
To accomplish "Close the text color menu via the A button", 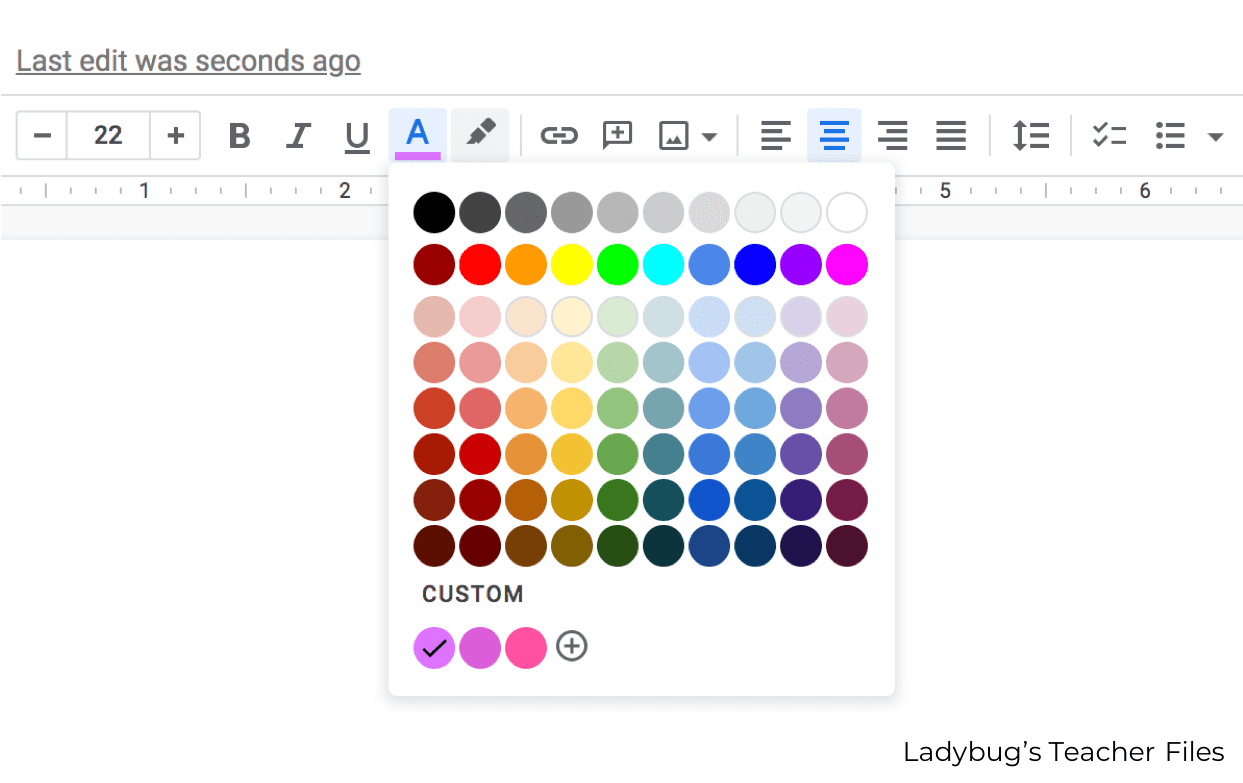I will click(418, 135).
